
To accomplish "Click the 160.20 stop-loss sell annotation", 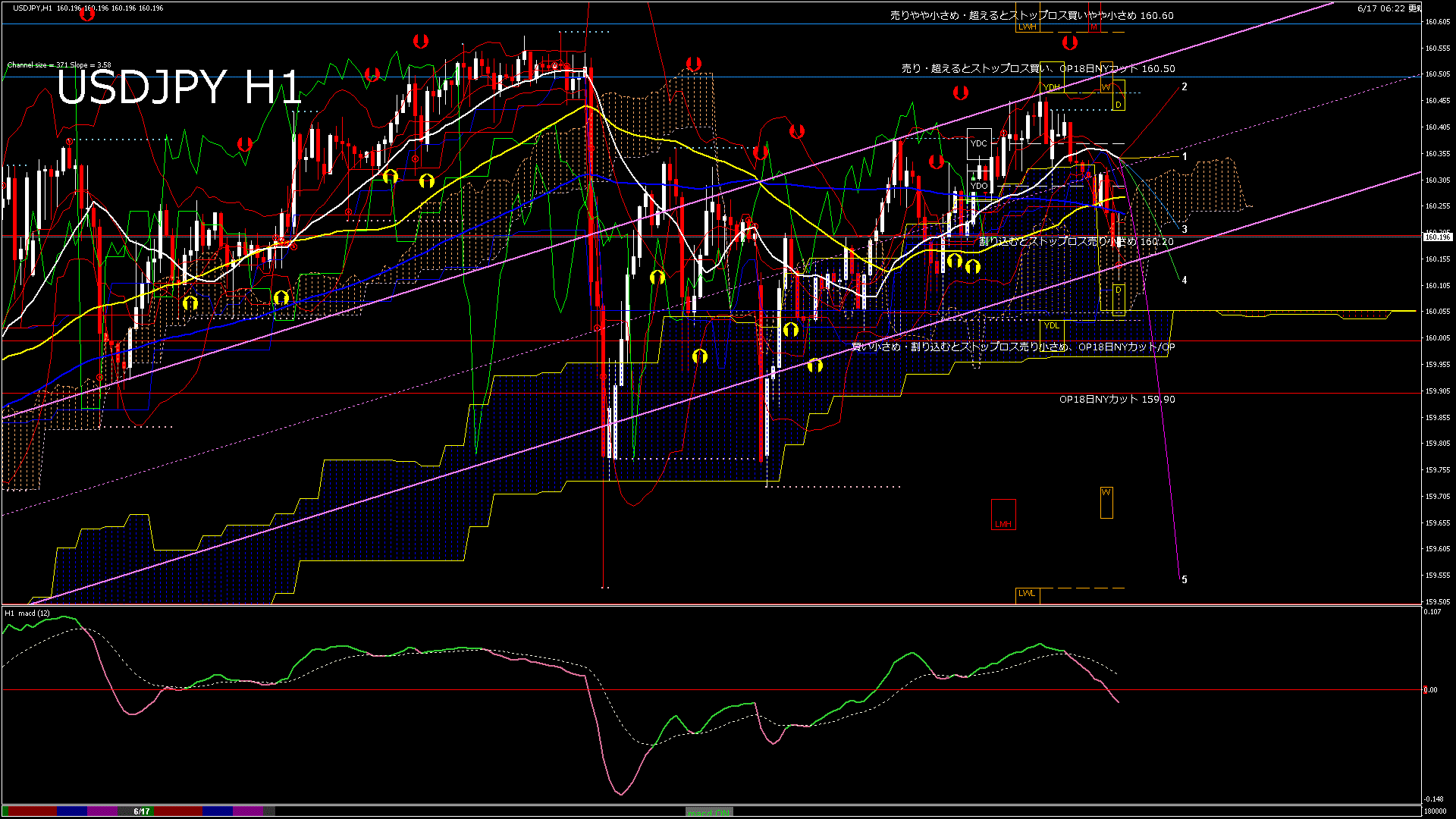I will tap(1076, 242).
